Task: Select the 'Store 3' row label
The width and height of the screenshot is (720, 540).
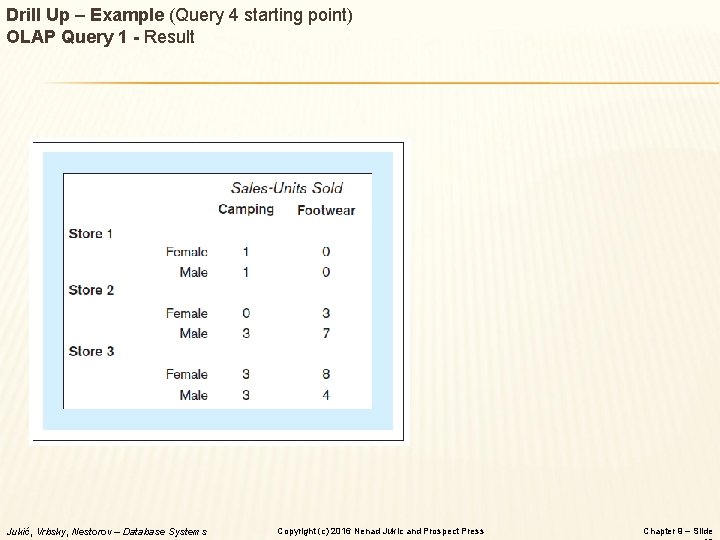Action: pos(91,351)
